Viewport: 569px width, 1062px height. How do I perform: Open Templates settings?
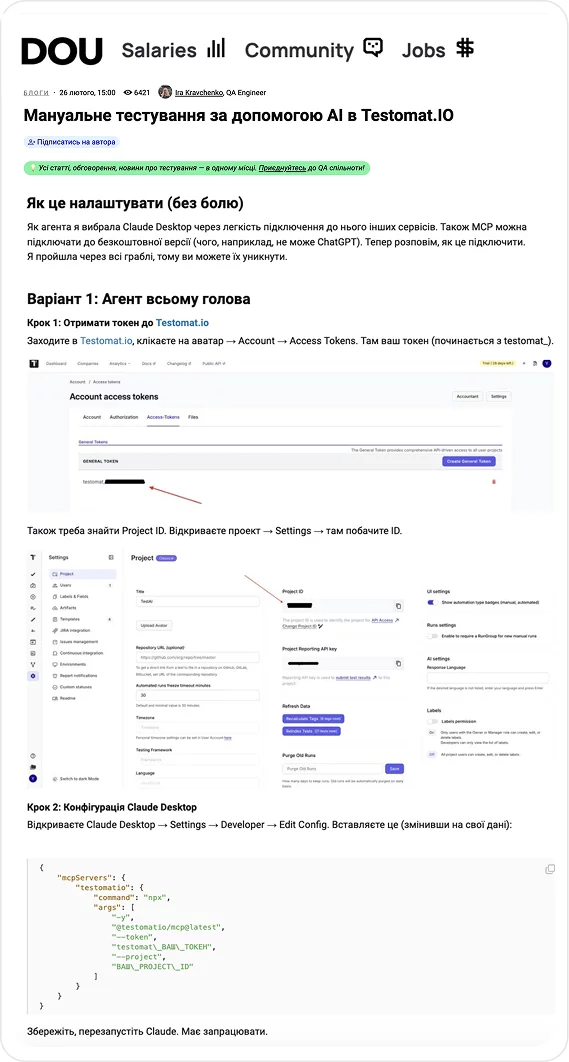pyautogui.click(x=83, y=619)
